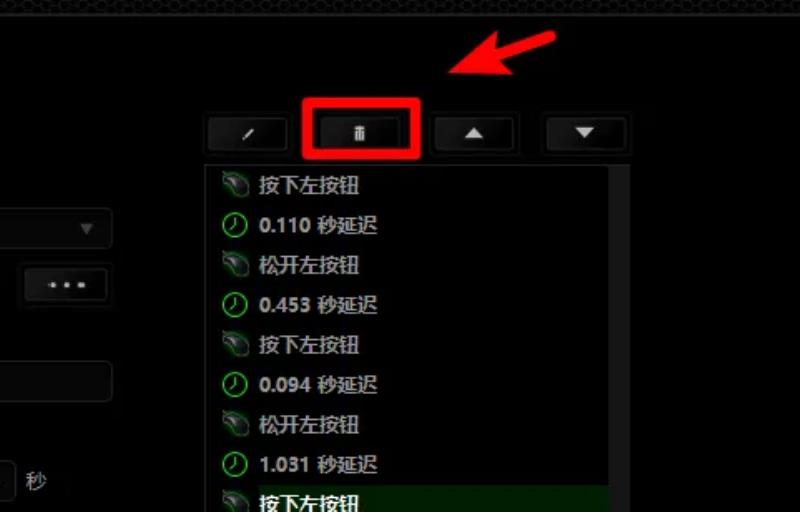Select the 1.031 秒延迟 delay entry

point(408,464)
